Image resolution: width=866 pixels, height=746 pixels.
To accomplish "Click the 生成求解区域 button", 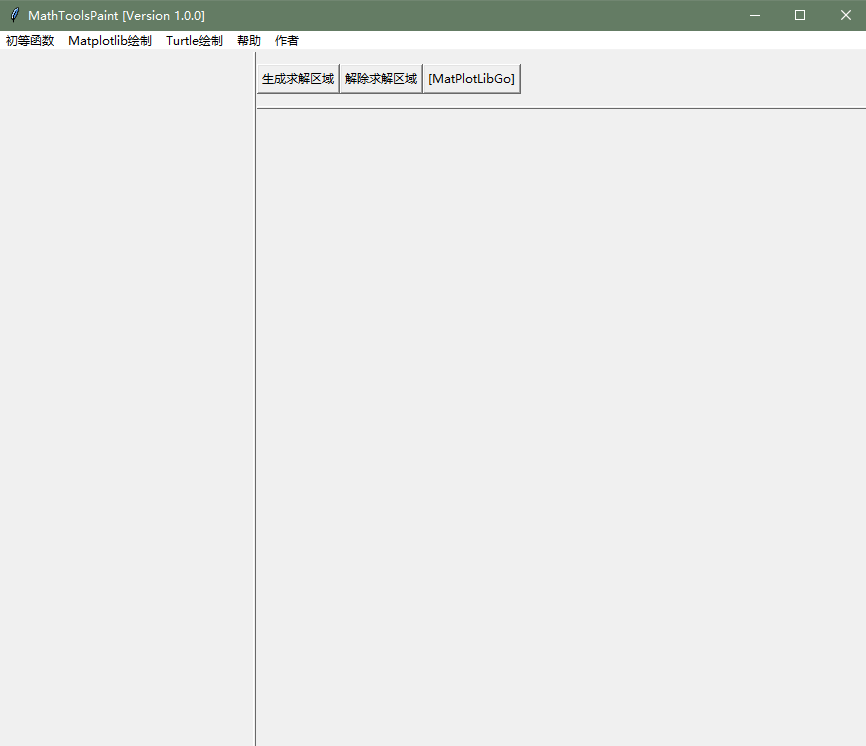I will coord(298,79).
